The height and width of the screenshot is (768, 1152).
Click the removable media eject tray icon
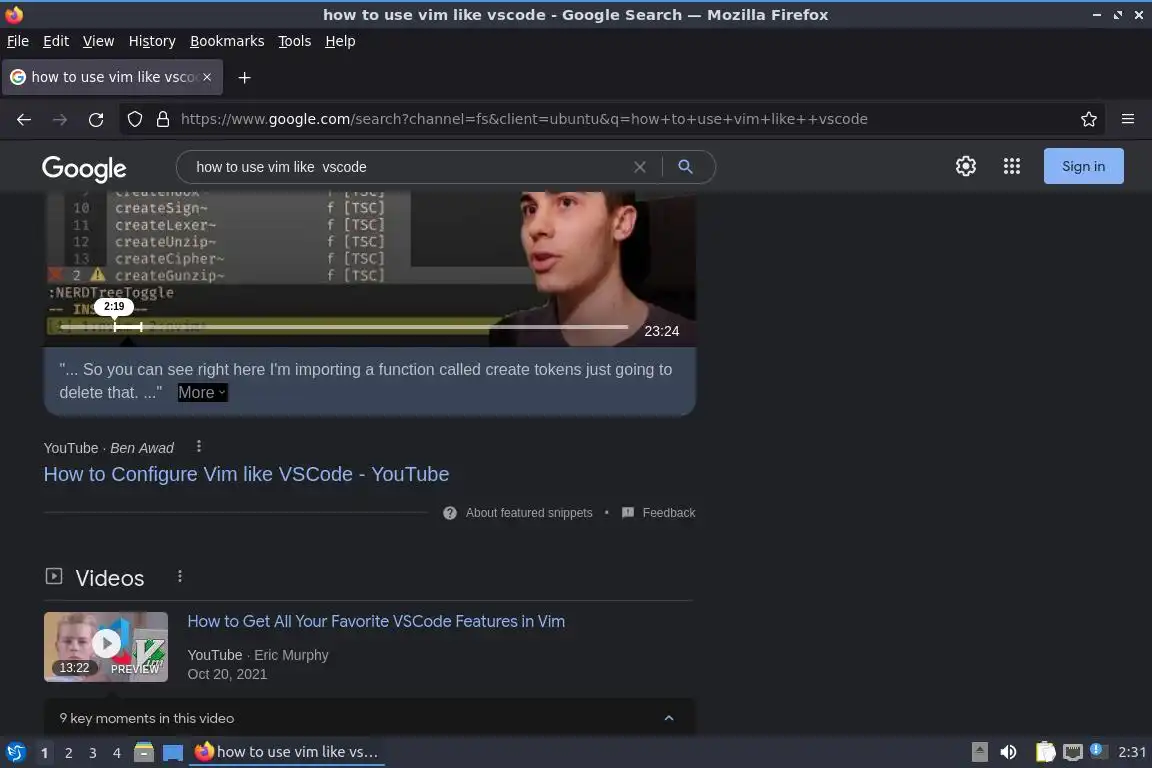[979, 752]
